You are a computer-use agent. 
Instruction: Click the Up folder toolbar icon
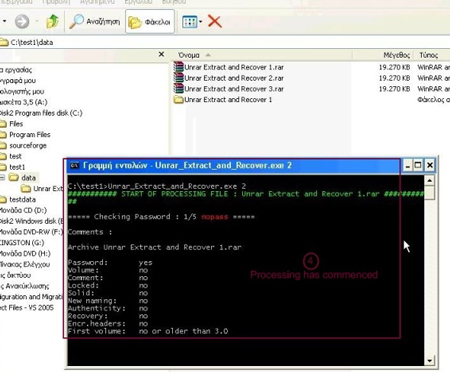[x=52, y=22]
